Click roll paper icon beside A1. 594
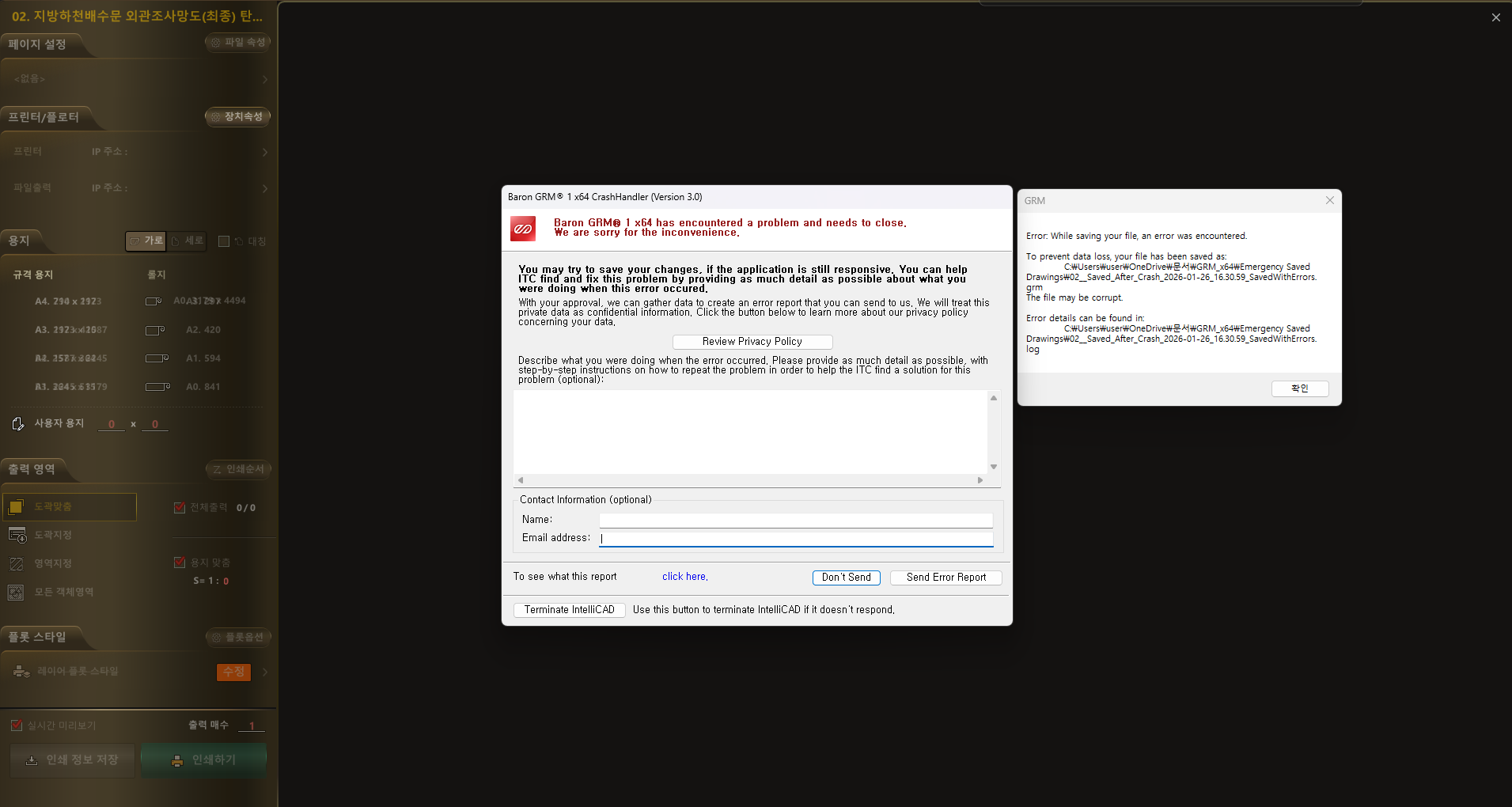 click(157, 358)
